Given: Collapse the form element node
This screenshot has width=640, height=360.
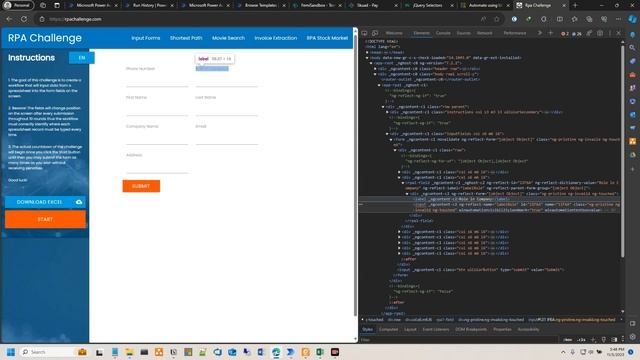Looking at the screenshot, I should [391, 139].
